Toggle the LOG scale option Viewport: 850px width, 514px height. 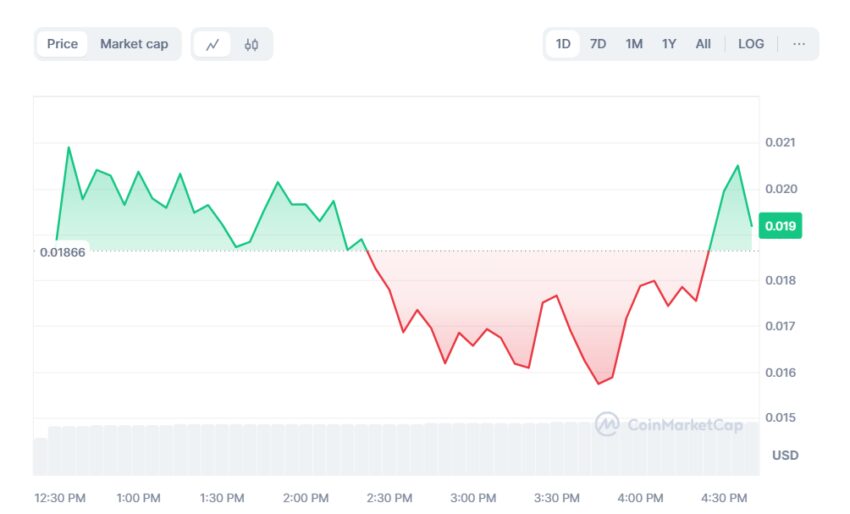coord(751,44)
